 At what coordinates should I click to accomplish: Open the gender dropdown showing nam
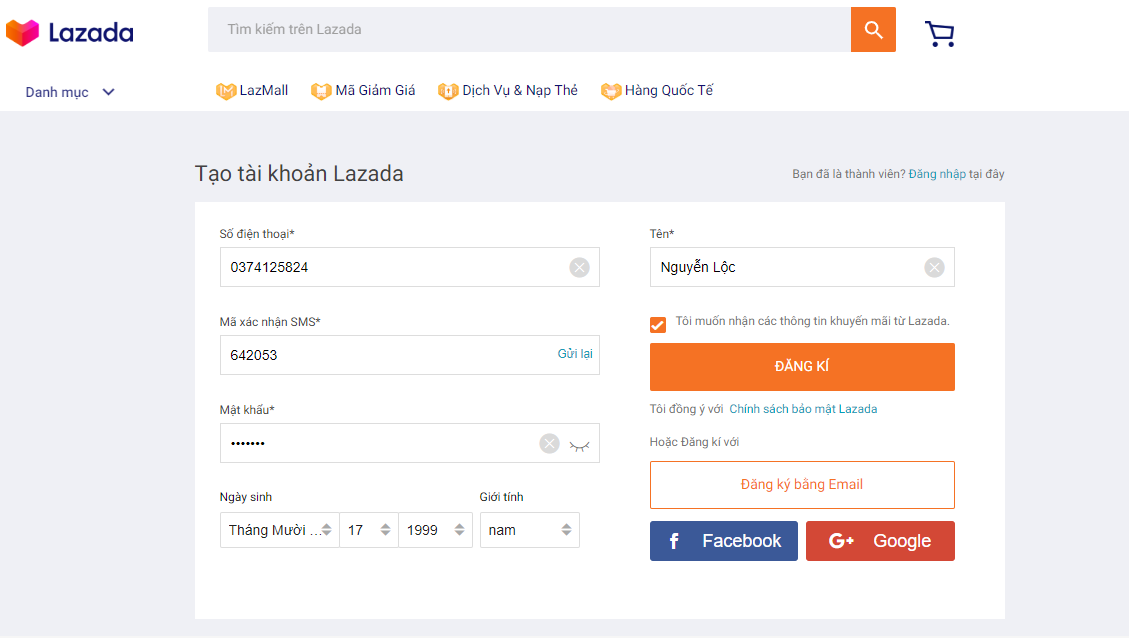(529, 531)
